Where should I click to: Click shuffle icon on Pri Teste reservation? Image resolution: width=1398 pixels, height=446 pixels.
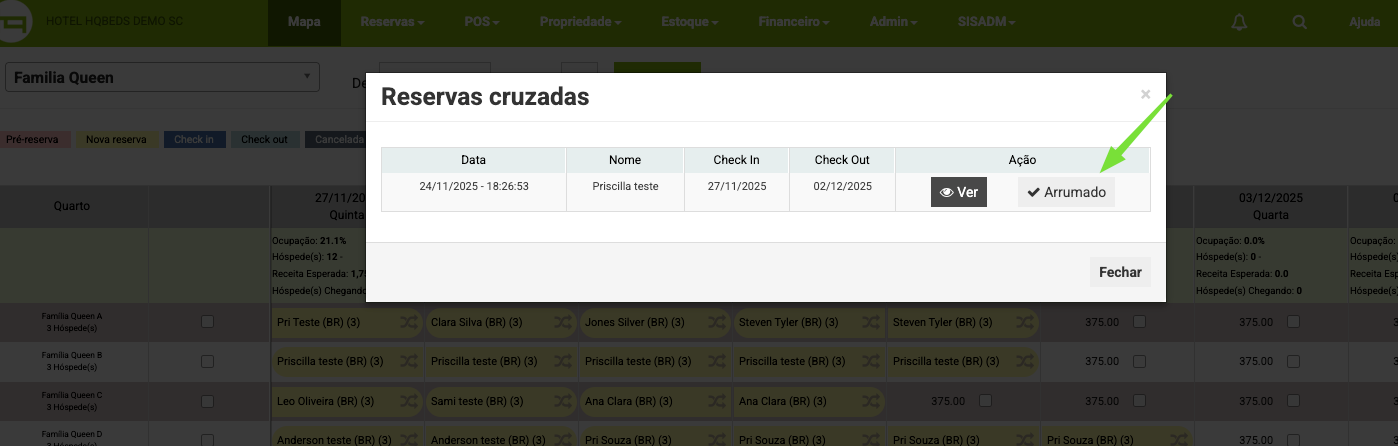click(x=409, y=323)
